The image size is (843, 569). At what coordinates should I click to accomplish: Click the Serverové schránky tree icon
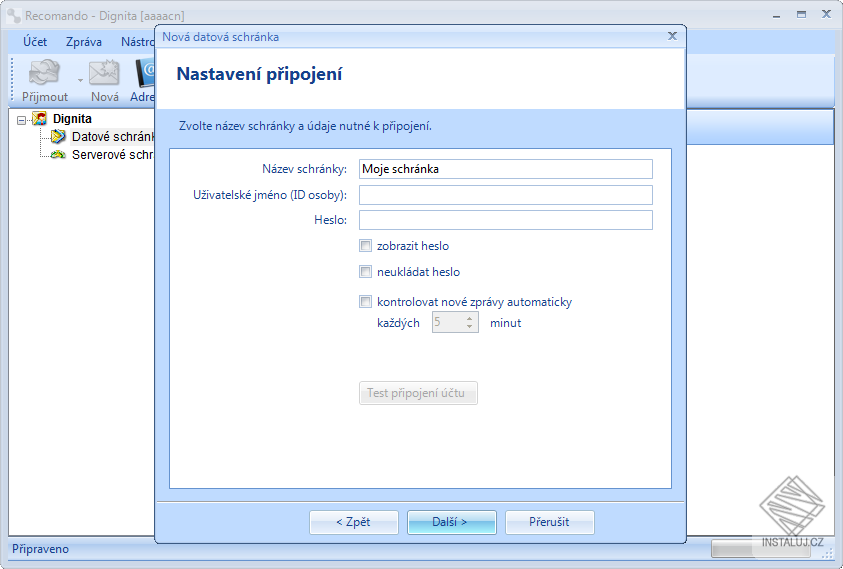(58, 155)
